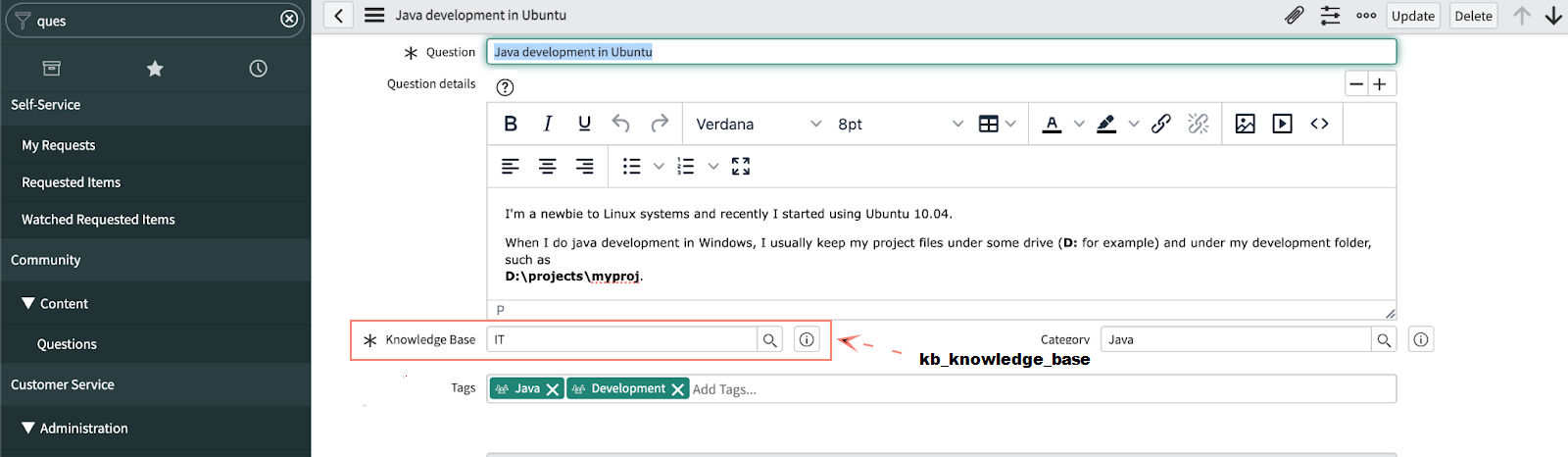This screenshot has height=457, width=1568.
Task: Remove the Java tag
Action: click(x=553, y=389)
